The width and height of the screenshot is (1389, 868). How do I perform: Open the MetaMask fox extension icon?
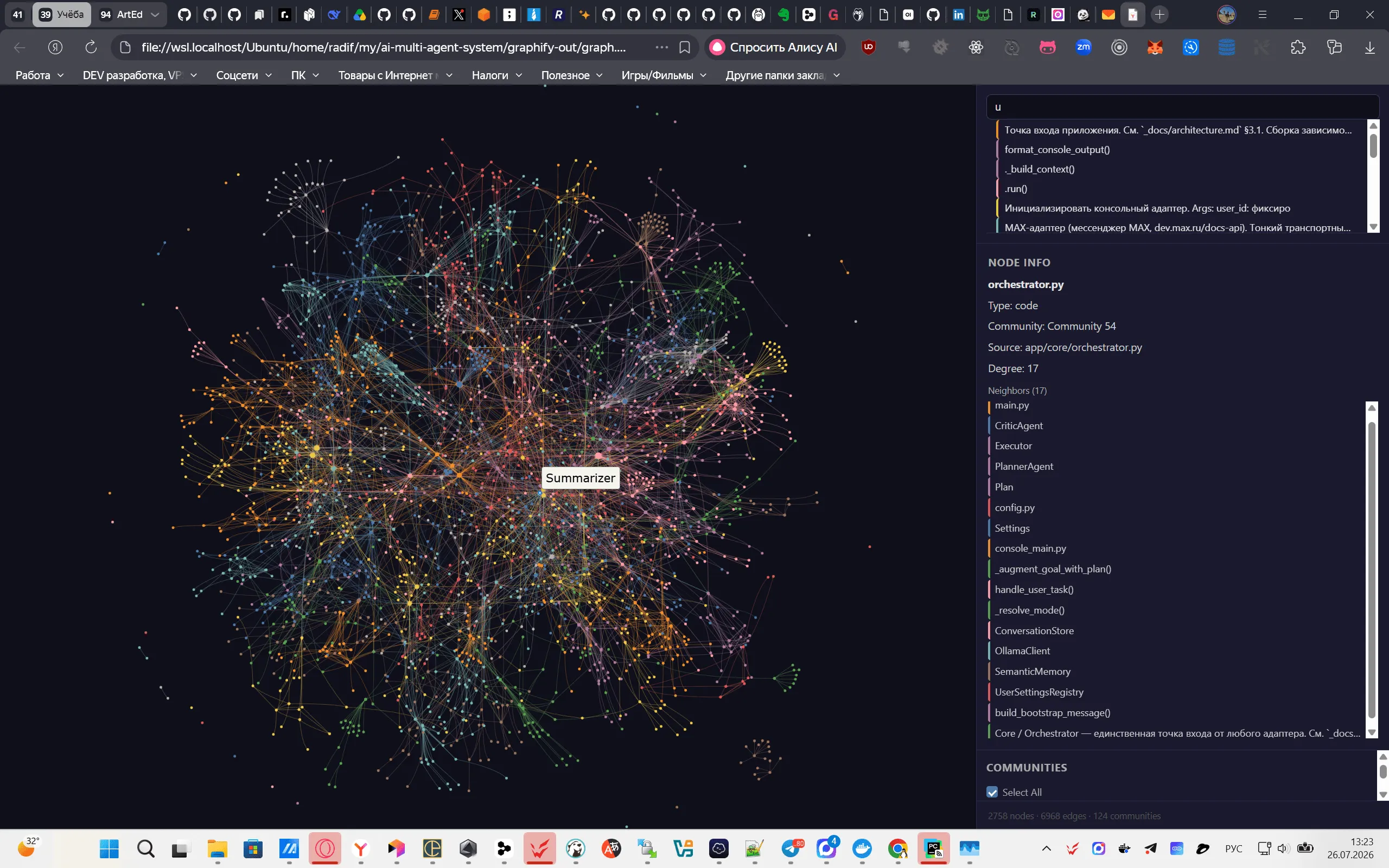pos(1155,47)
